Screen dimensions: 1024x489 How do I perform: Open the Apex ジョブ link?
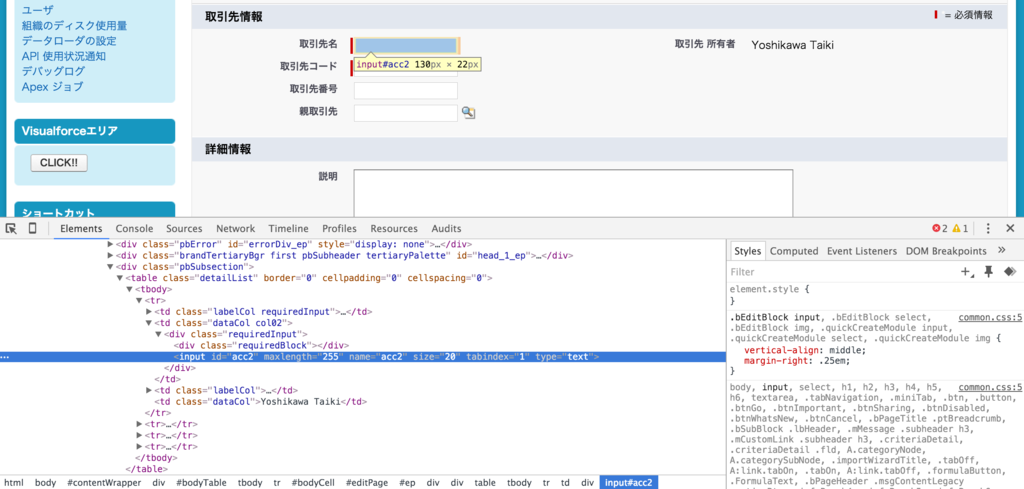click(52, 86)
